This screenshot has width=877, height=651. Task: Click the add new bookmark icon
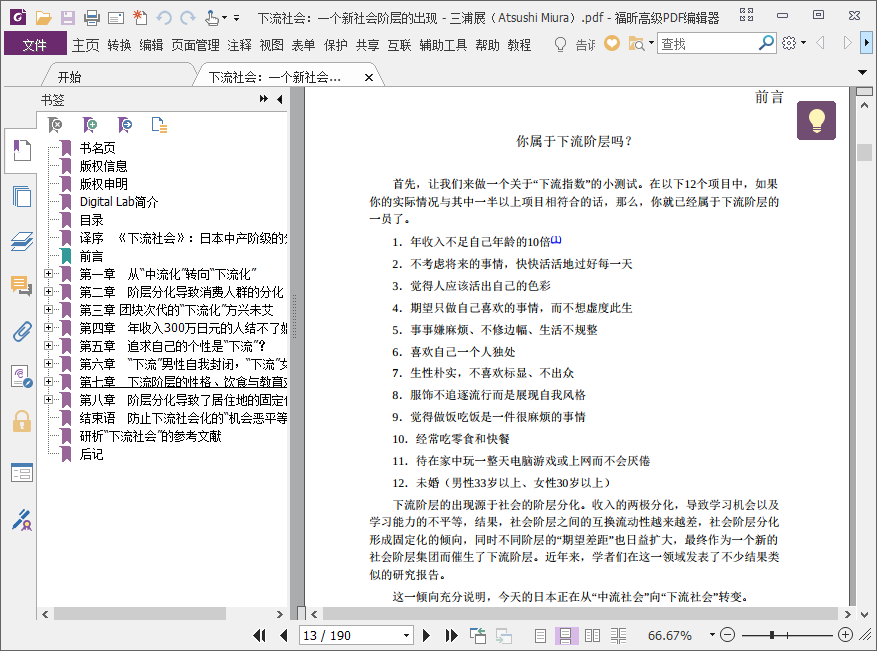(90, 125)
